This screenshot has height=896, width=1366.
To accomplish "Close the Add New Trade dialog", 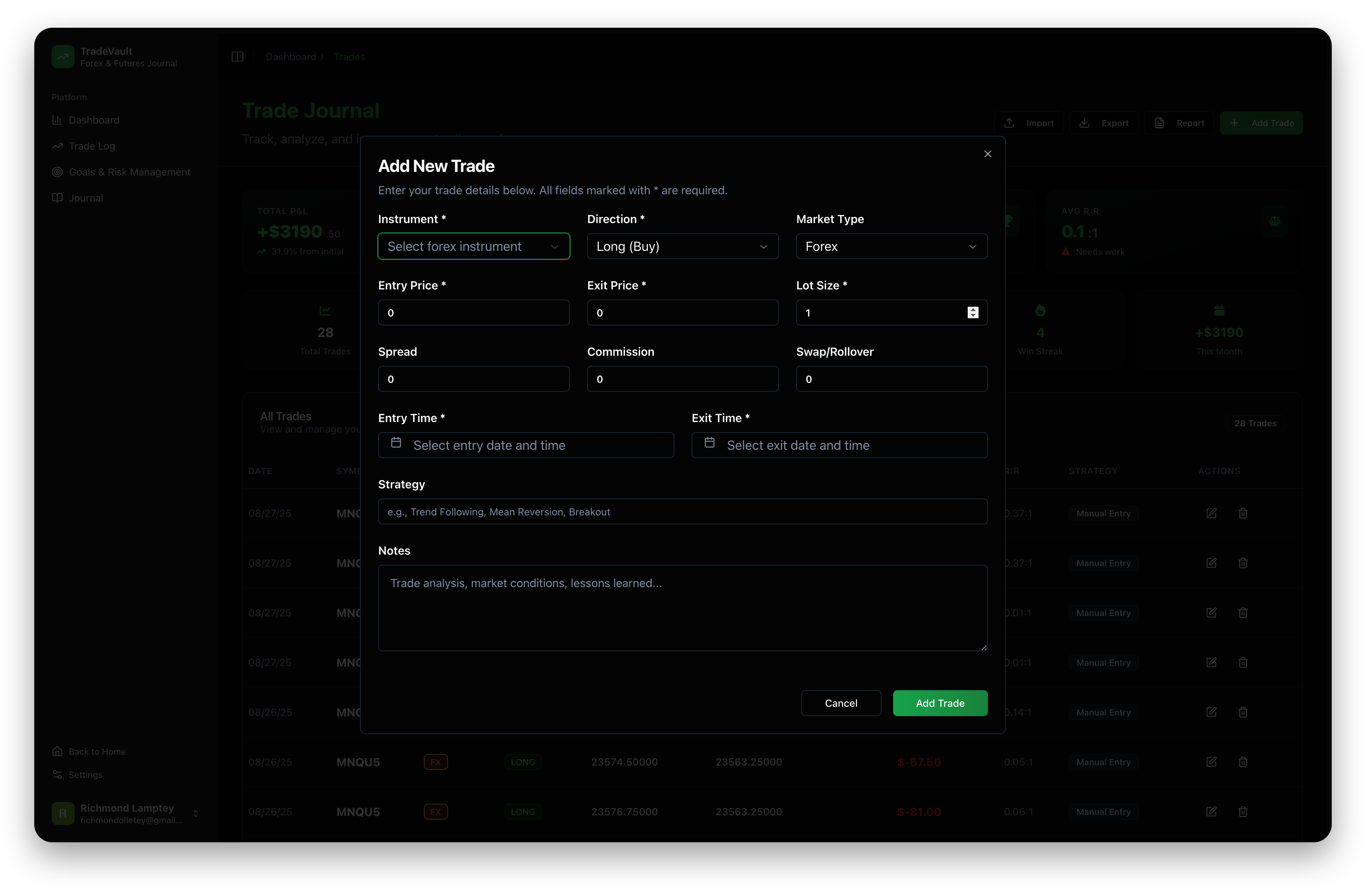I will [x=987, y=154].
